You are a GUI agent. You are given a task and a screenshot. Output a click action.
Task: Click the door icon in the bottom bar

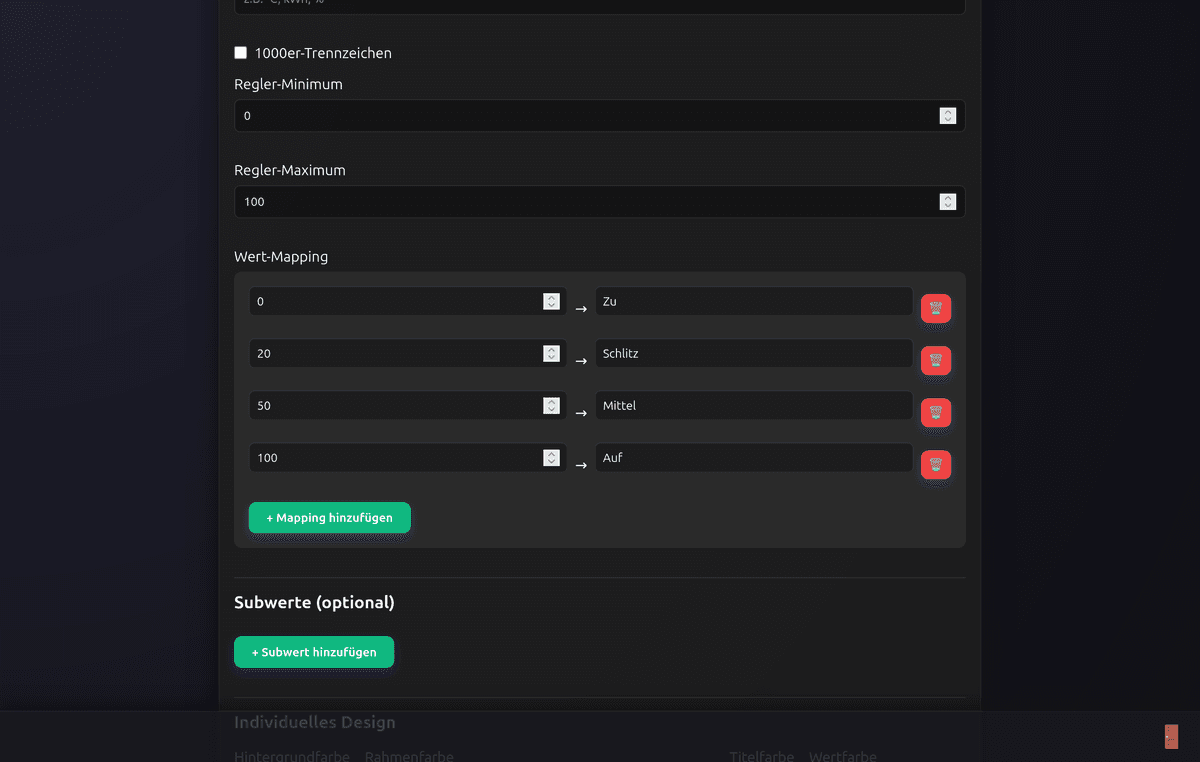(x=1171, y=737)
